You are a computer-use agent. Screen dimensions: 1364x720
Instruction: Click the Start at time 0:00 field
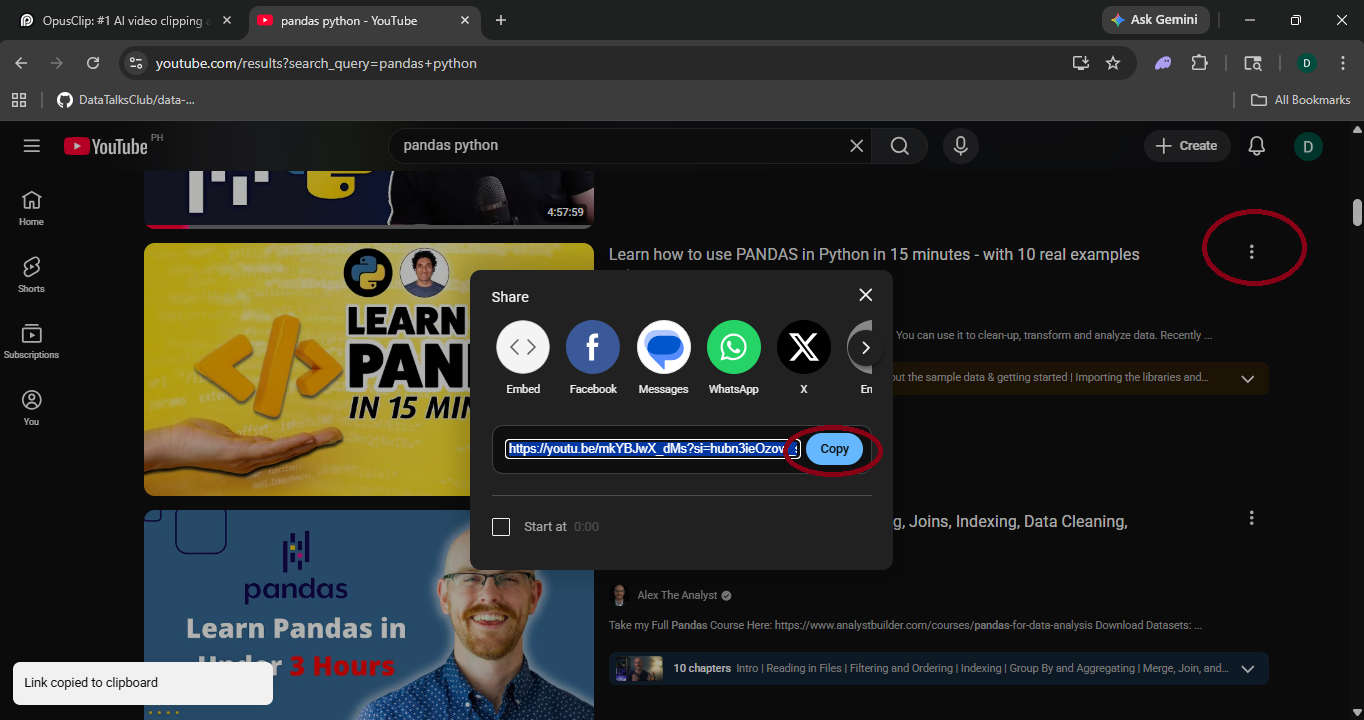tap(587, 527)
